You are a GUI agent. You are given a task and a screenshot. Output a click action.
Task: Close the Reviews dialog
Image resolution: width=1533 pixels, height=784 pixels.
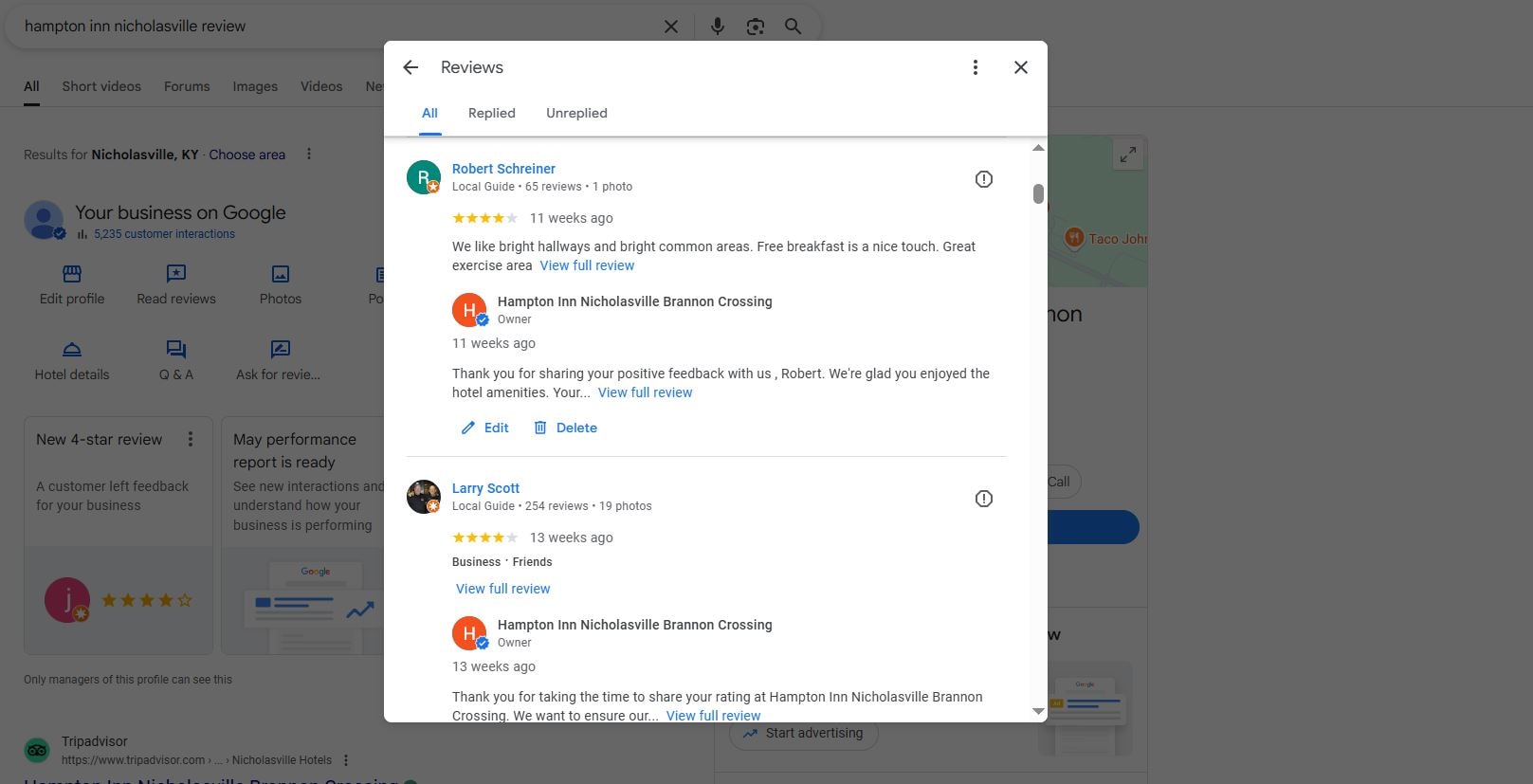click(x=1021, y=67)
